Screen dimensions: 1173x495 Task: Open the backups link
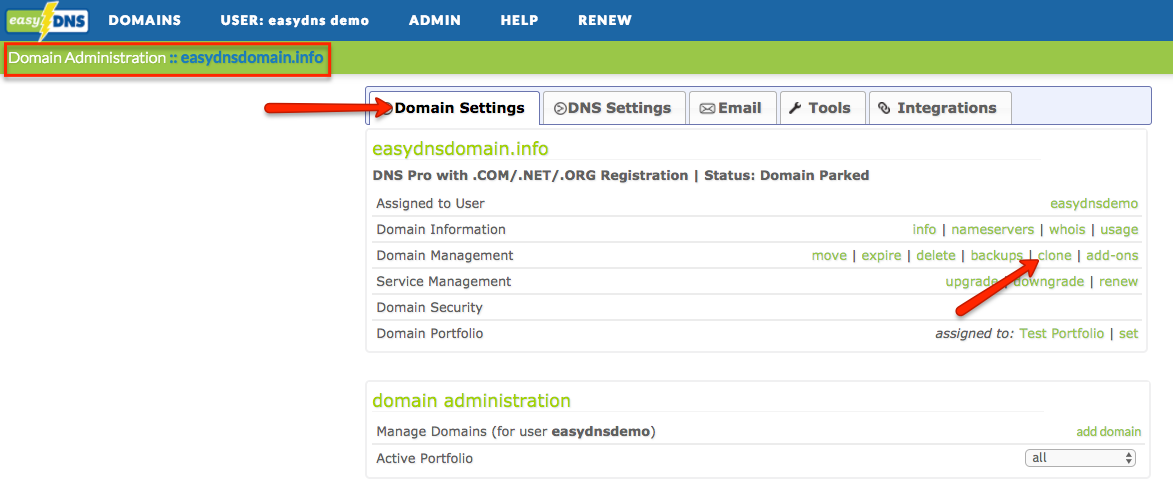[996, 256]
